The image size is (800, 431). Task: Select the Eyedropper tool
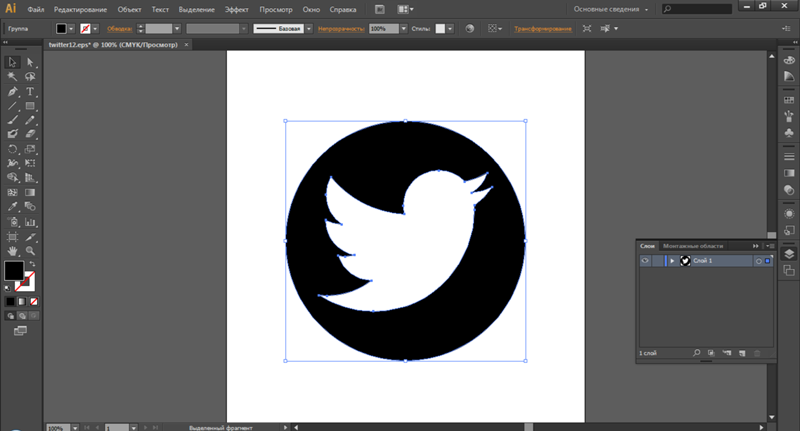12,207
